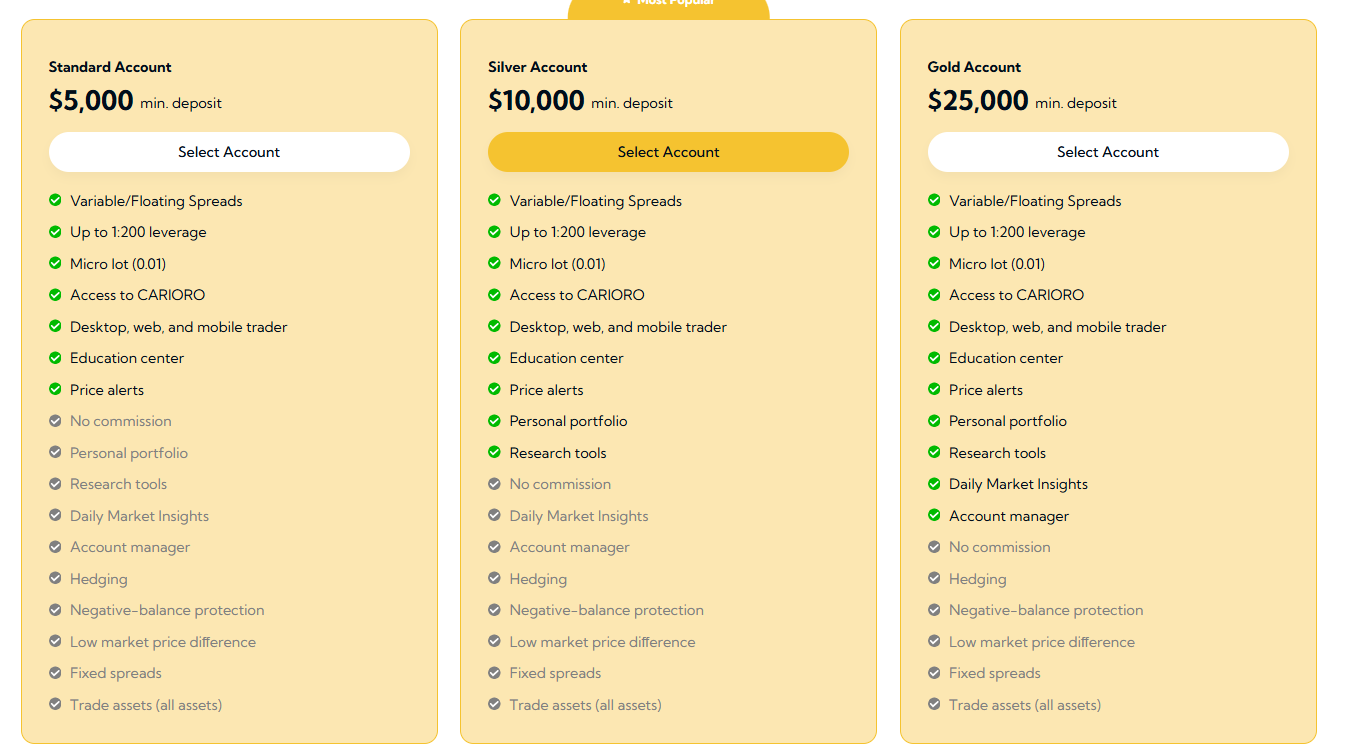Click the $25,000 min. deposit price
The image size is (1346, 754).
[x=978, y=101]
